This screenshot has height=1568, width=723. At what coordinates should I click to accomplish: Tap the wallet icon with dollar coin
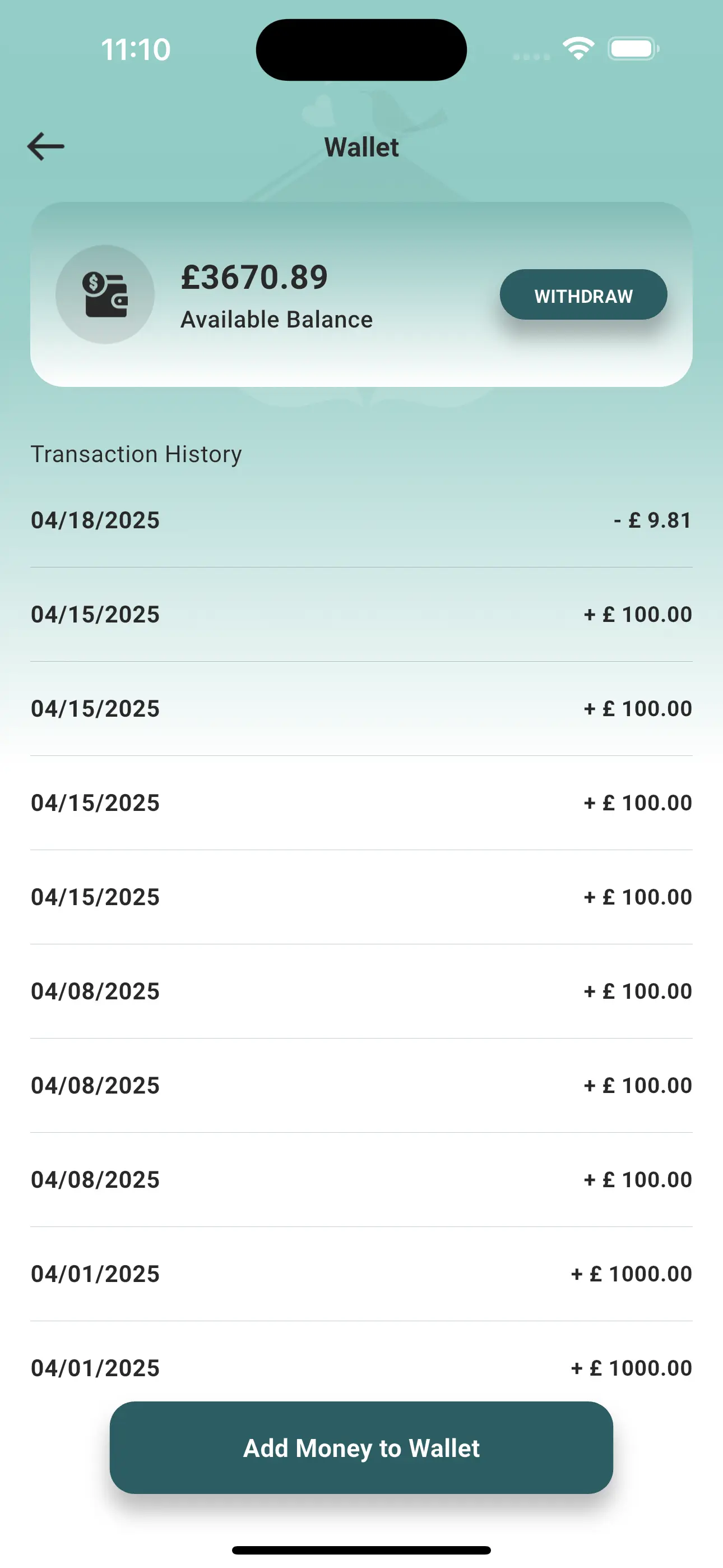click(x=105, y=294)
